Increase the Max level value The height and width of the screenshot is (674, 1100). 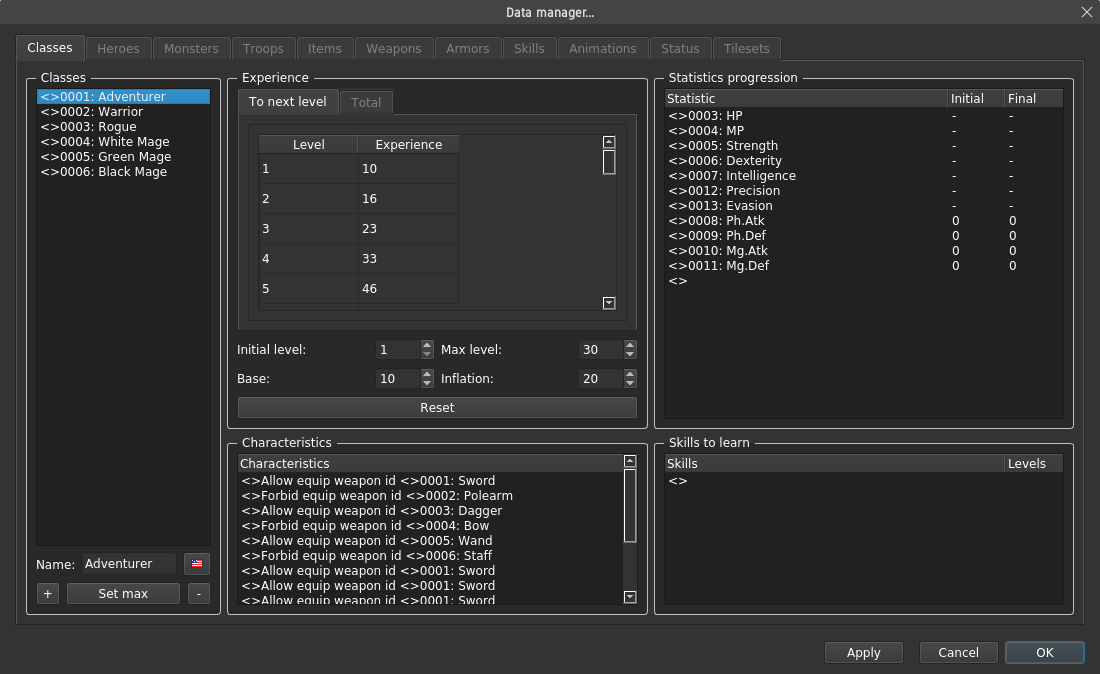(630, 344)
